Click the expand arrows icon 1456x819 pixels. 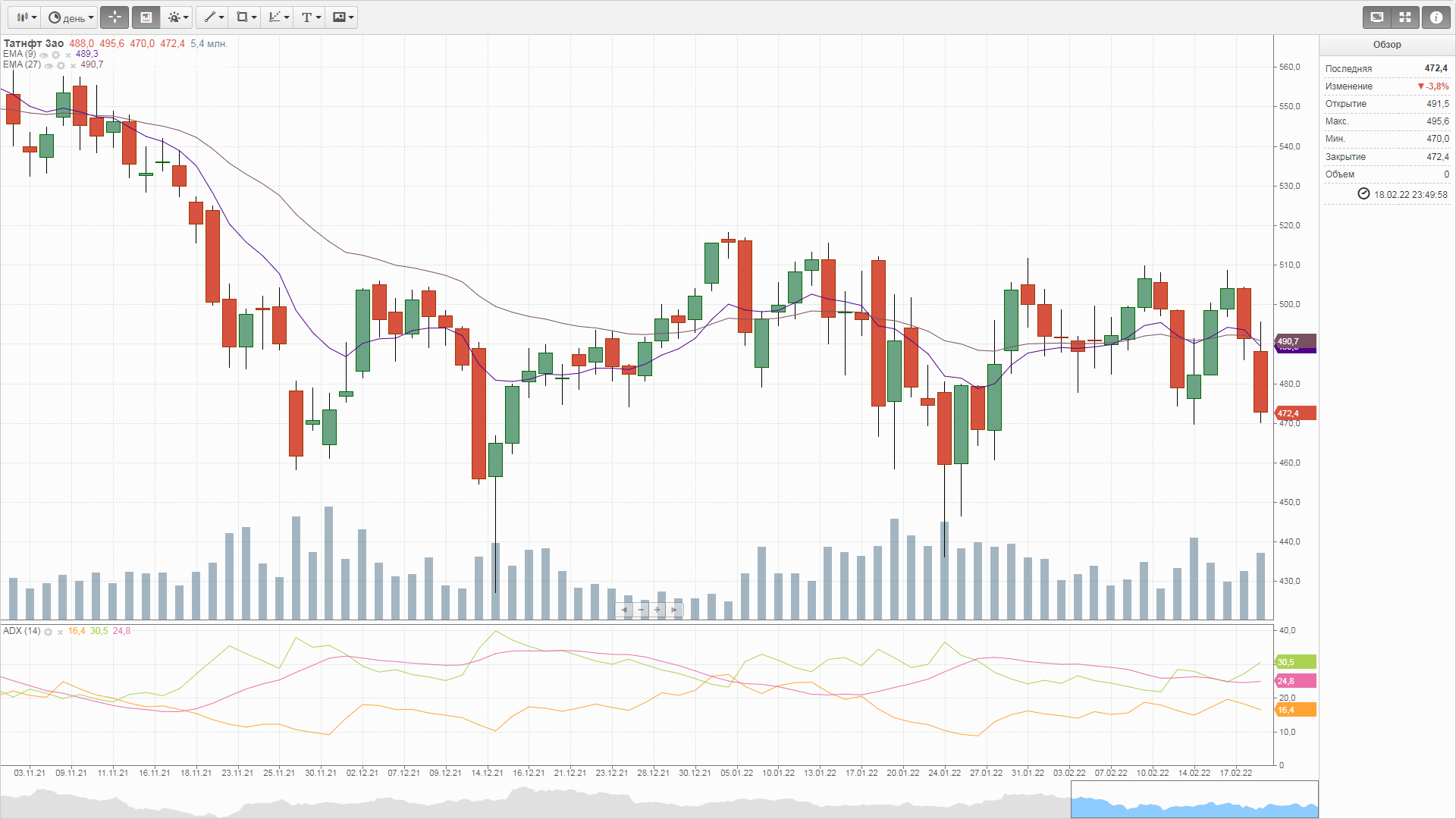(1406, 17)
